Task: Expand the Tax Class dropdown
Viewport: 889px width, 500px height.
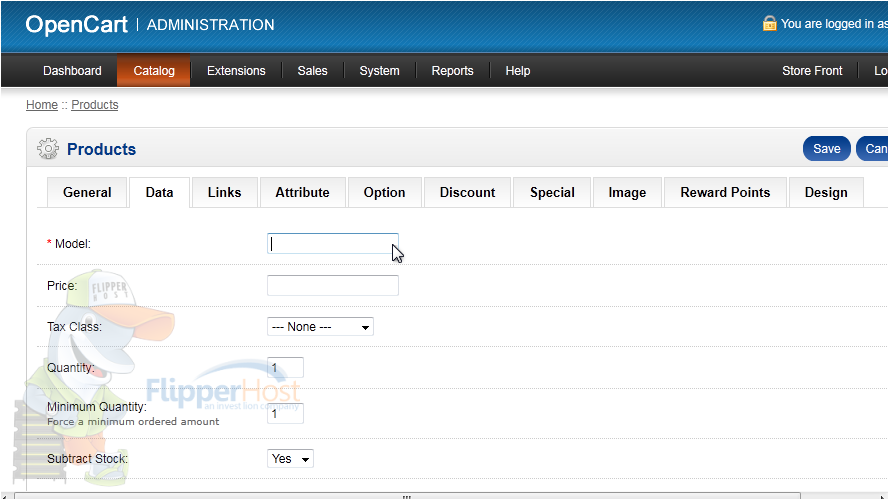Action: [x=320, y=327]
